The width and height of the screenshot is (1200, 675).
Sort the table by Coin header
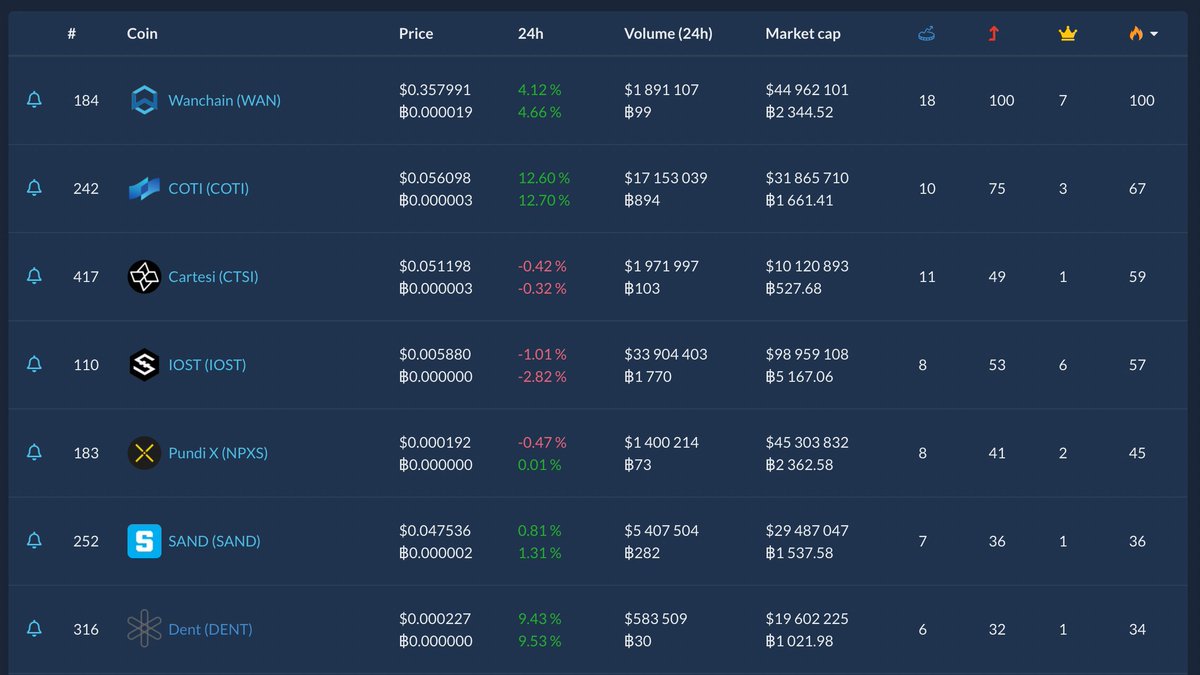[142, 33]
